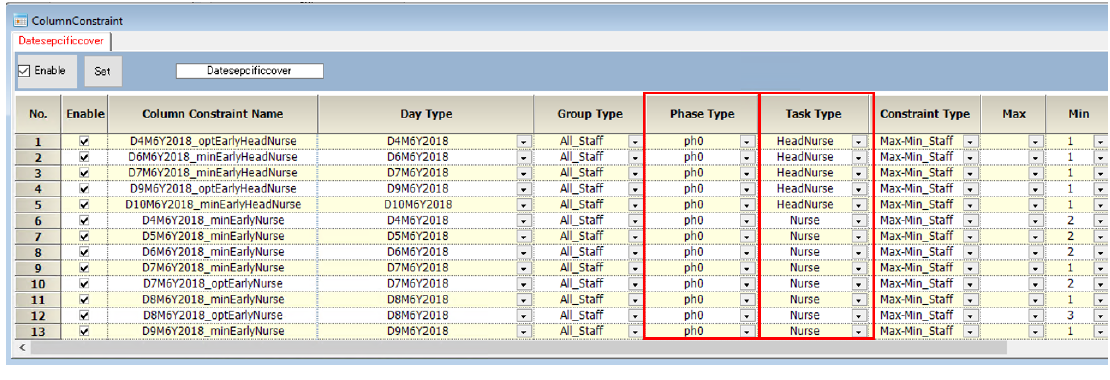Uncheck Enable for row 13
Screen dimensions: 1110x380
point(85,330)
